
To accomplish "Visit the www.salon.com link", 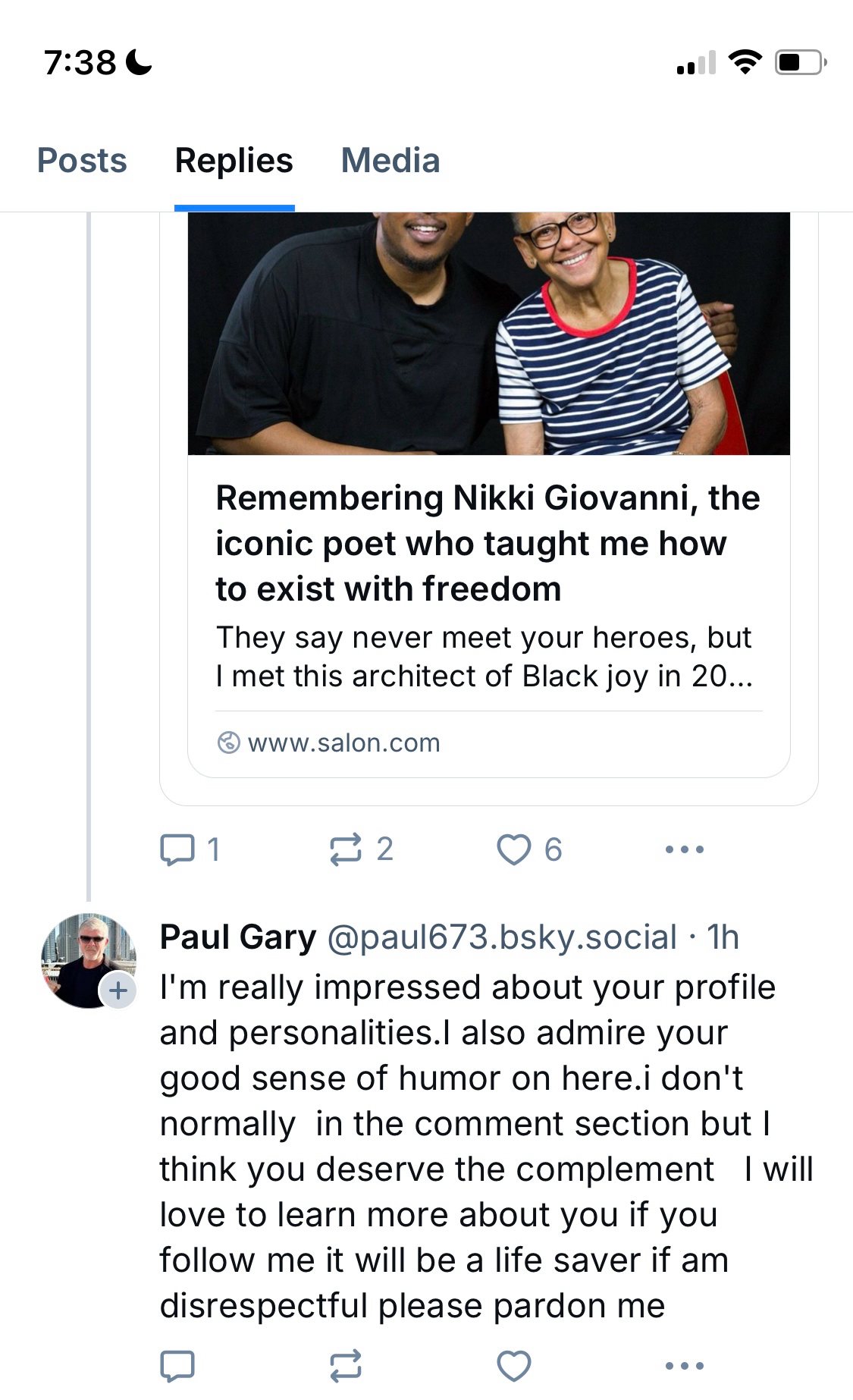I will (343, 742).
